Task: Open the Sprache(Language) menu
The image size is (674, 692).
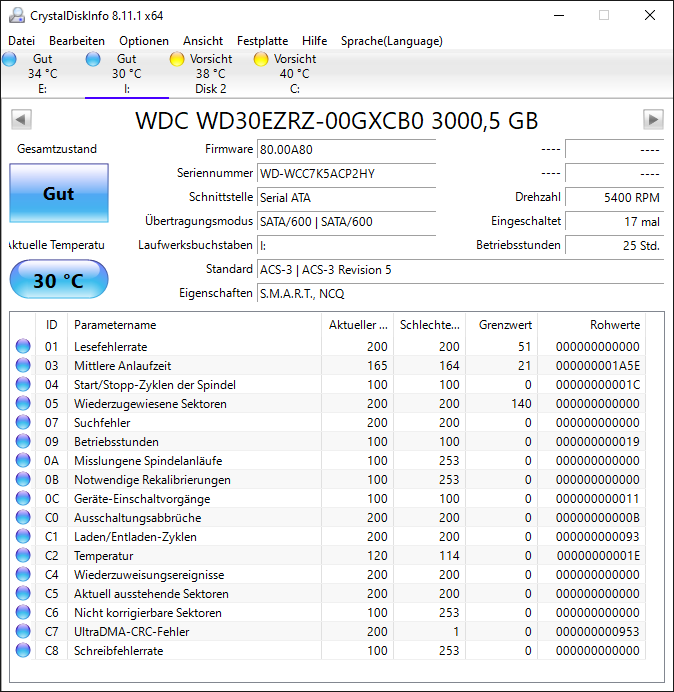Action: click(x=392, y=41)
